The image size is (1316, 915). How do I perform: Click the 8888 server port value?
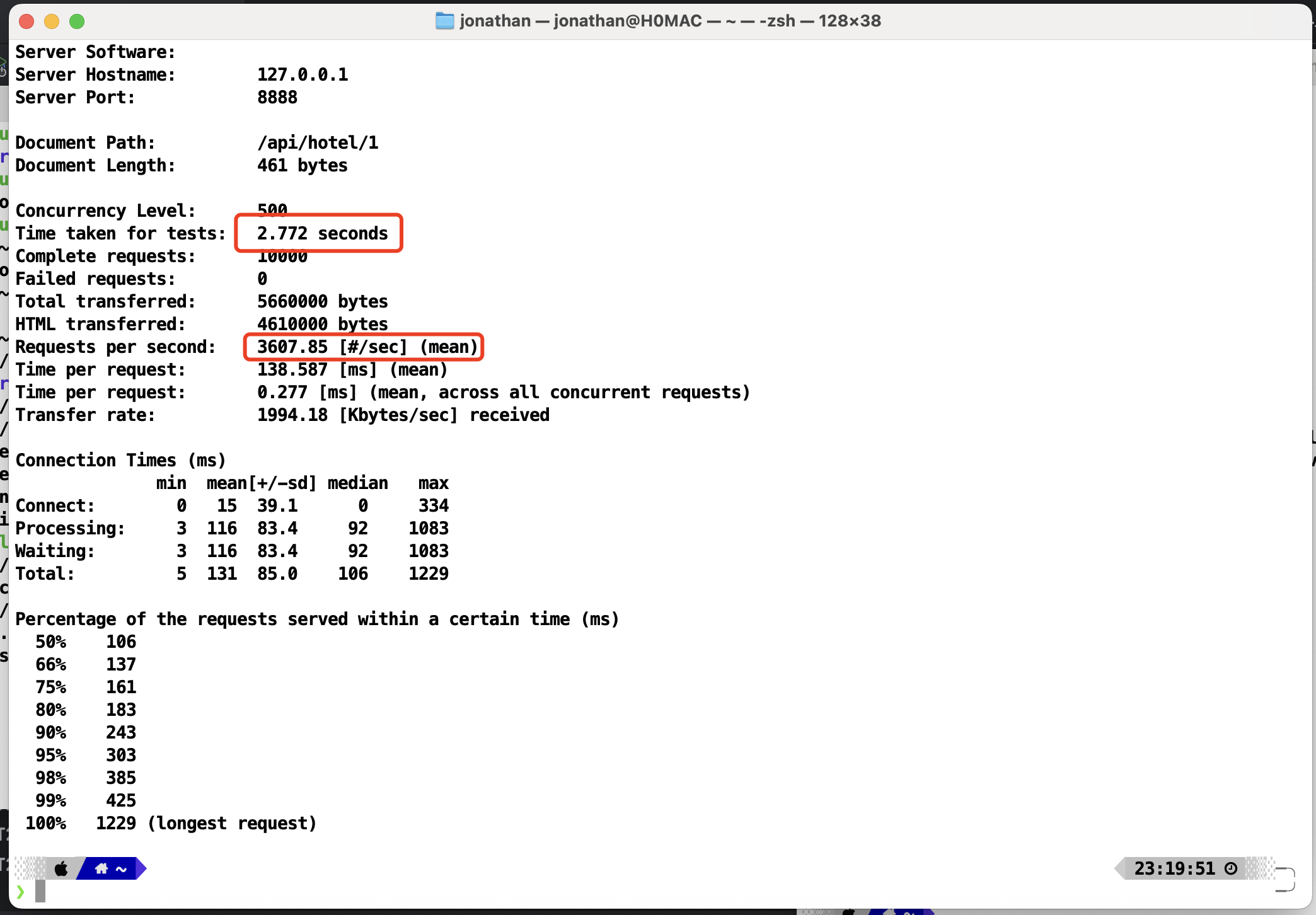coord(277,98)
